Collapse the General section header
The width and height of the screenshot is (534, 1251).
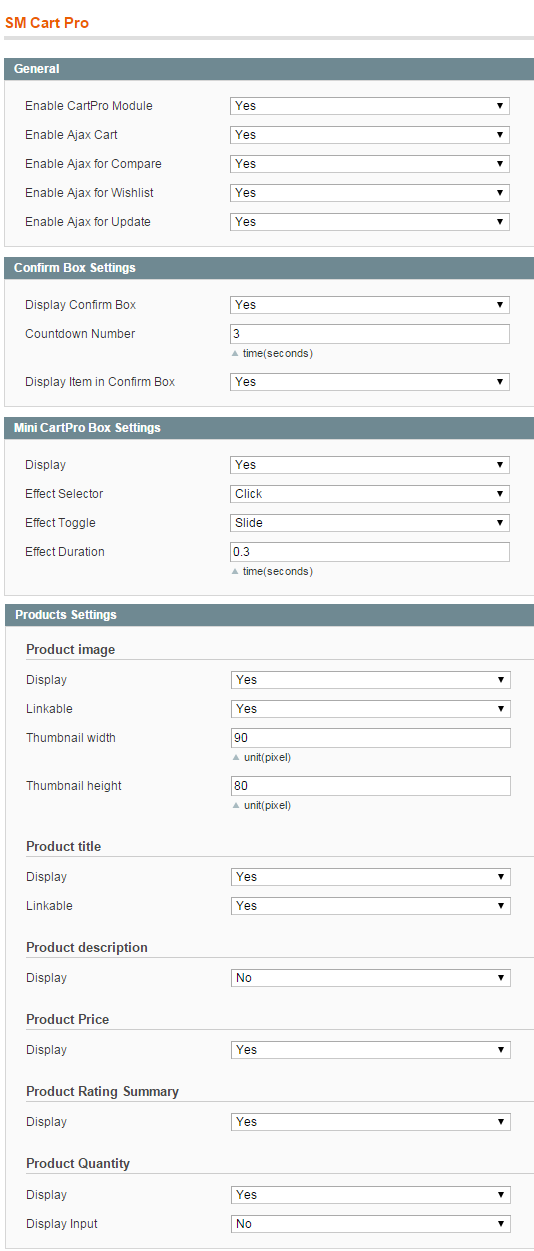(269, 69)
